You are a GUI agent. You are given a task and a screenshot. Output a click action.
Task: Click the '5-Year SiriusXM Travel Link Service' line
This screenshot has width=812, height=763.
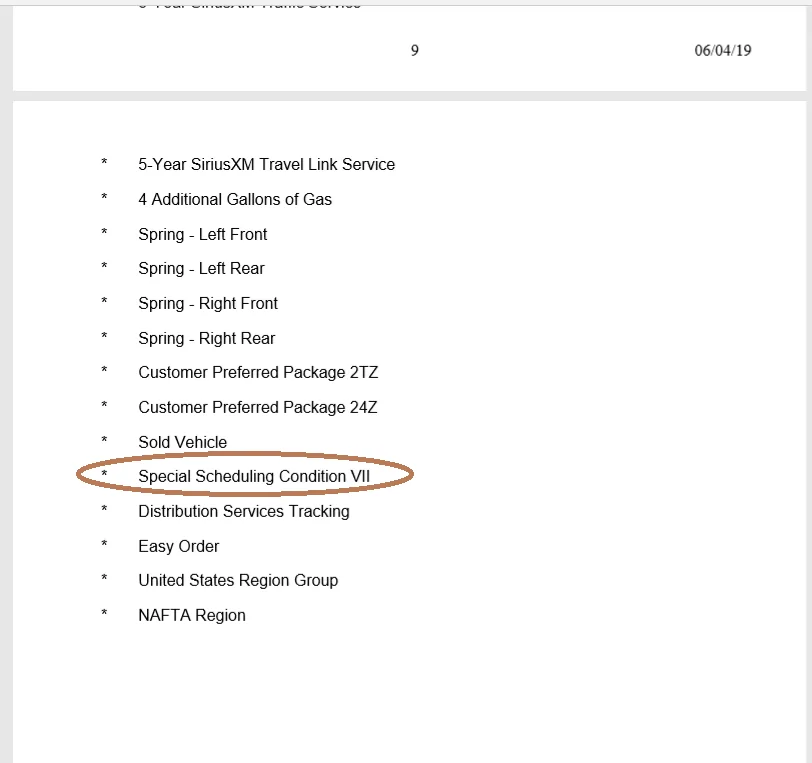266,165
